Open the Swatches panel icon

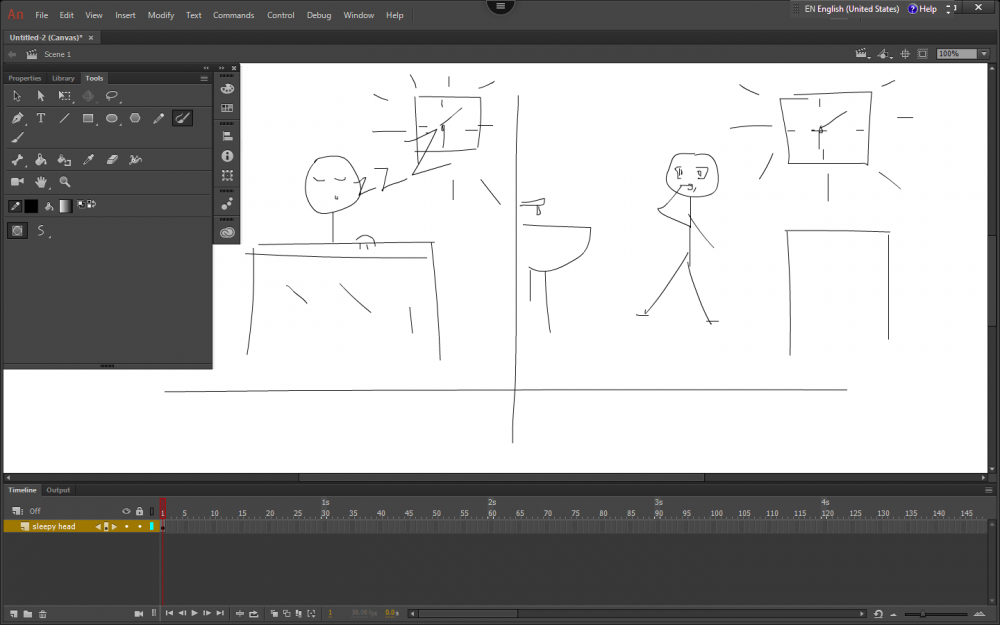[227, 108]
